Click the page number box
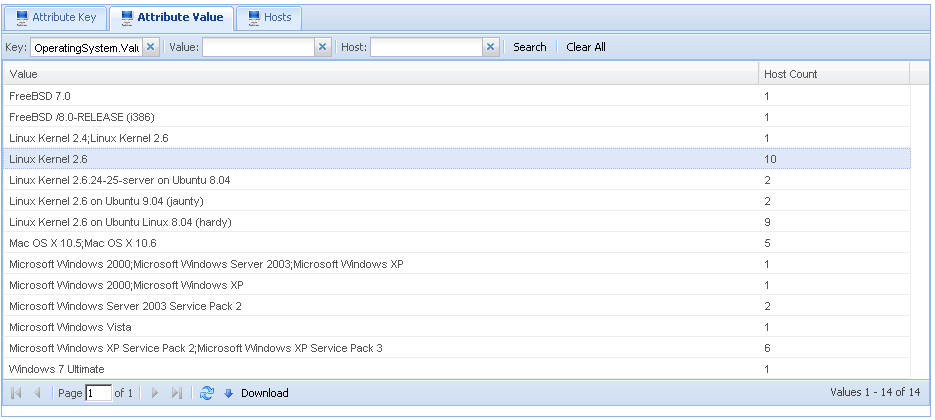This screenshot has height=420, width=935. click(x=98, y=393)
